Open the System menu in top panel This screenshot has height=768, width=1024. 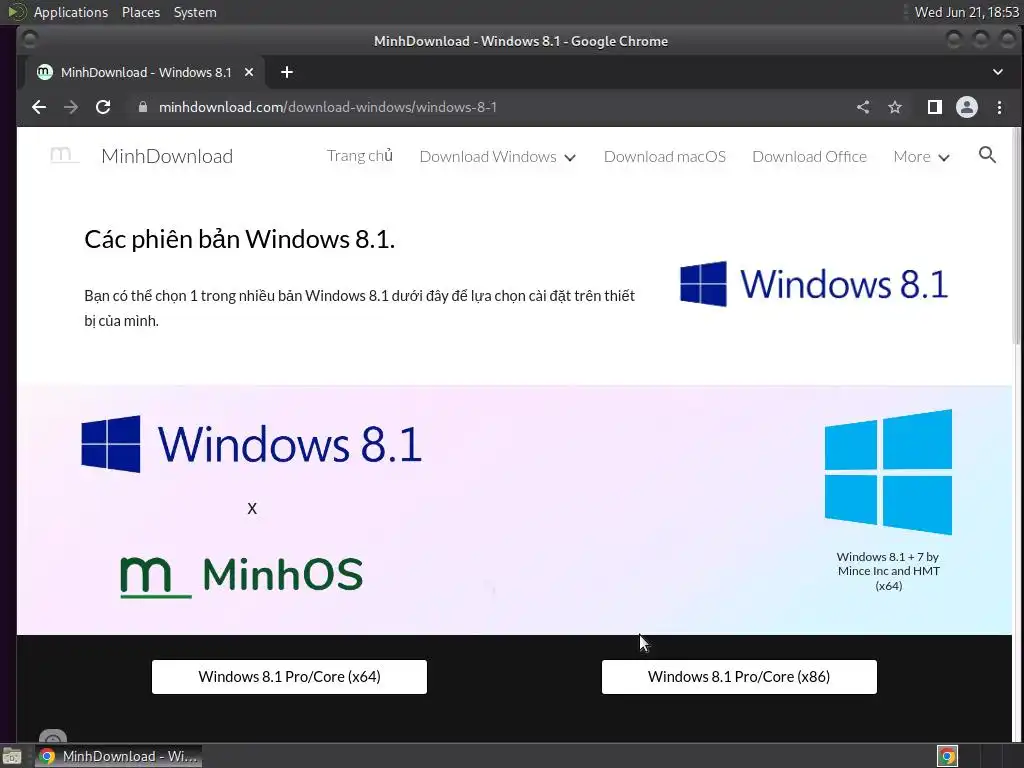pyautogui.click(x=195, y=12)
